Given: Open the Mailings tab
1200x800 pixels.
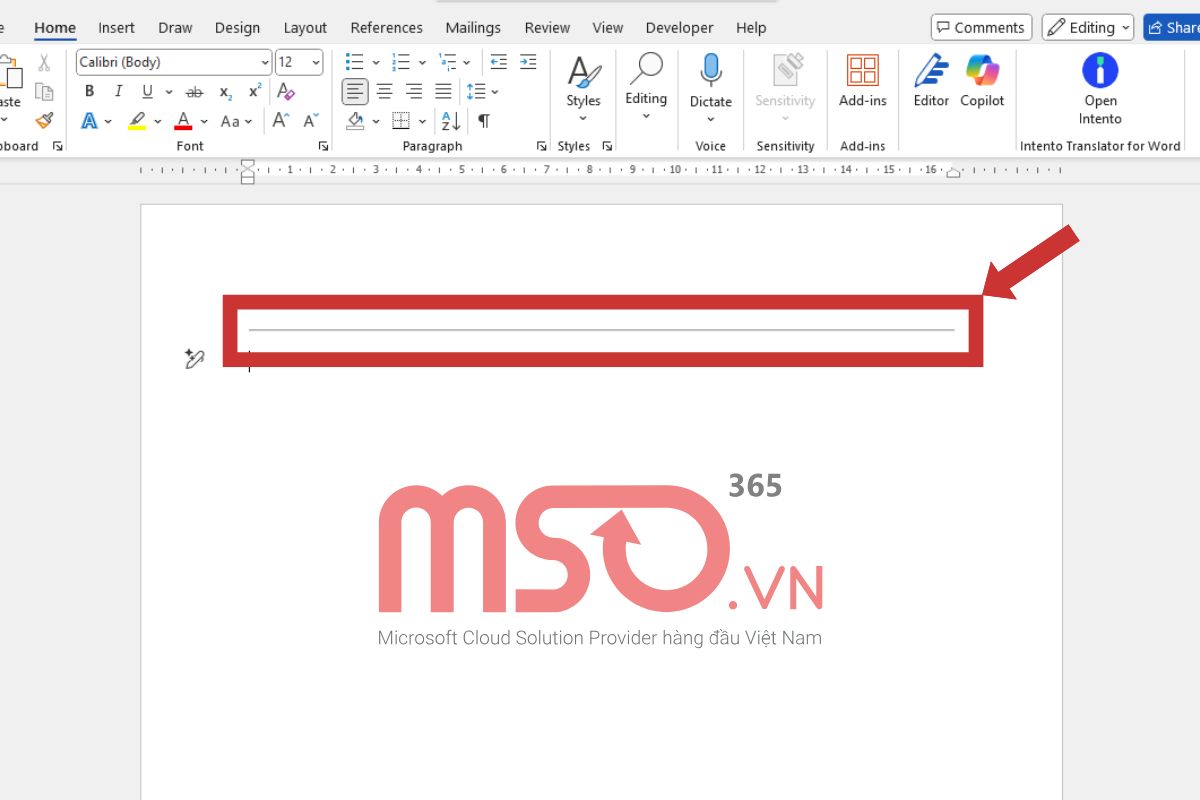Looking at the screenshot, I should tap(473, 28).
